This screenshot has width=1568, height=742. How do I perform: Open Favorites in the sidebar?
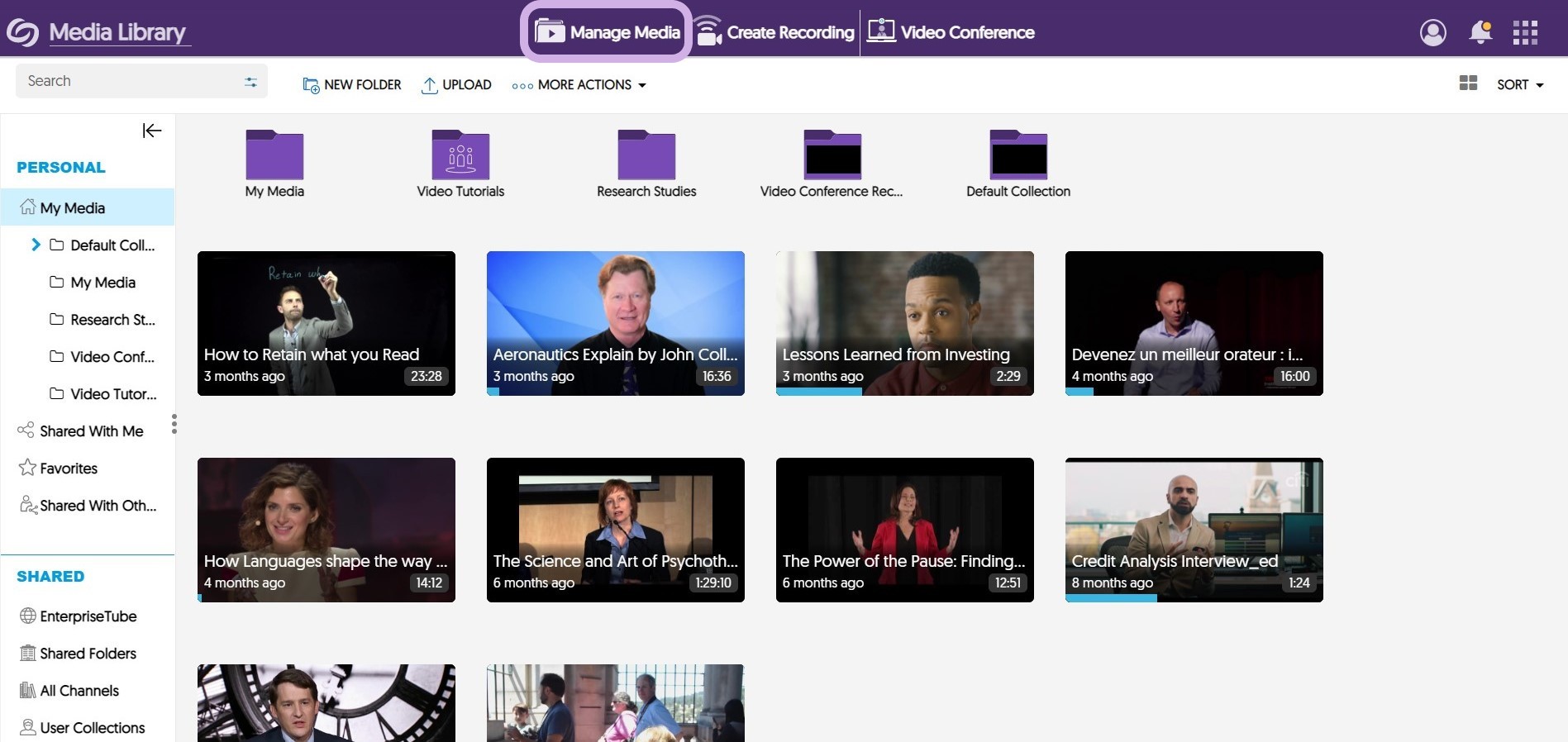click(69, 469)
